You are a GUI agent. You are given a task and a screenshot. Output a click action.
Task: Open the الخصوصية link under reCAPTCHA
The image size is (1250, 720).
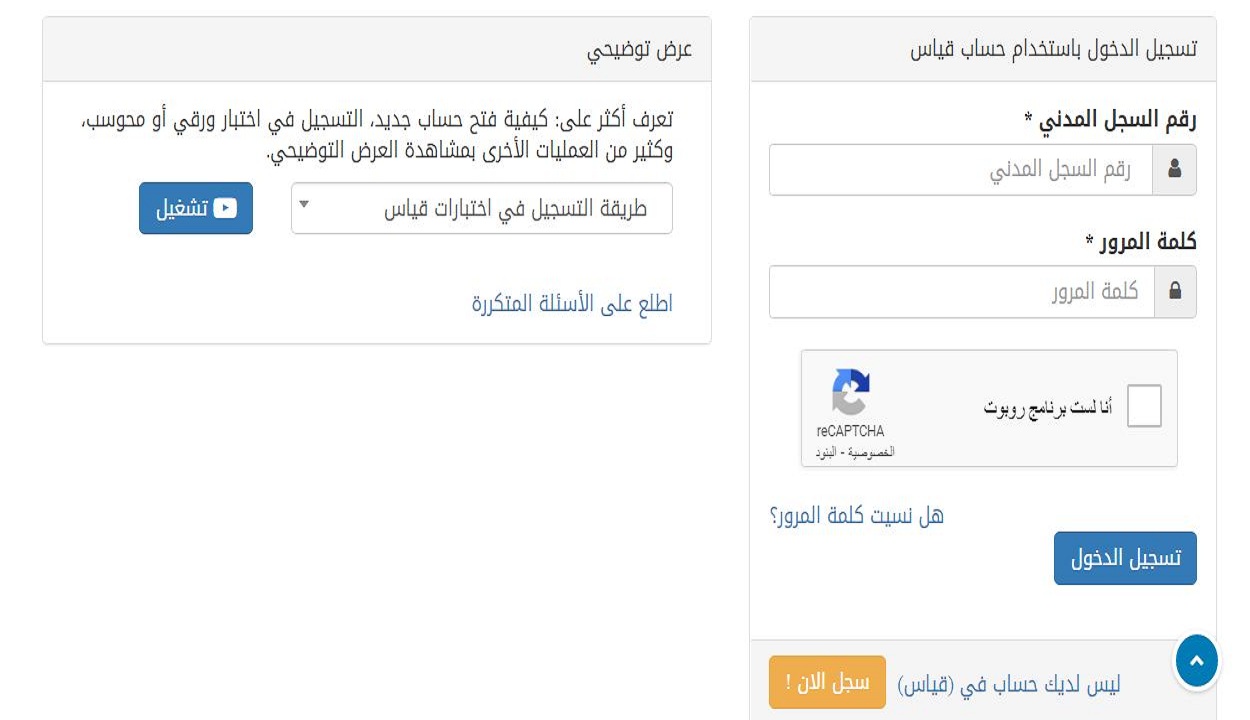tap(872, 453)
